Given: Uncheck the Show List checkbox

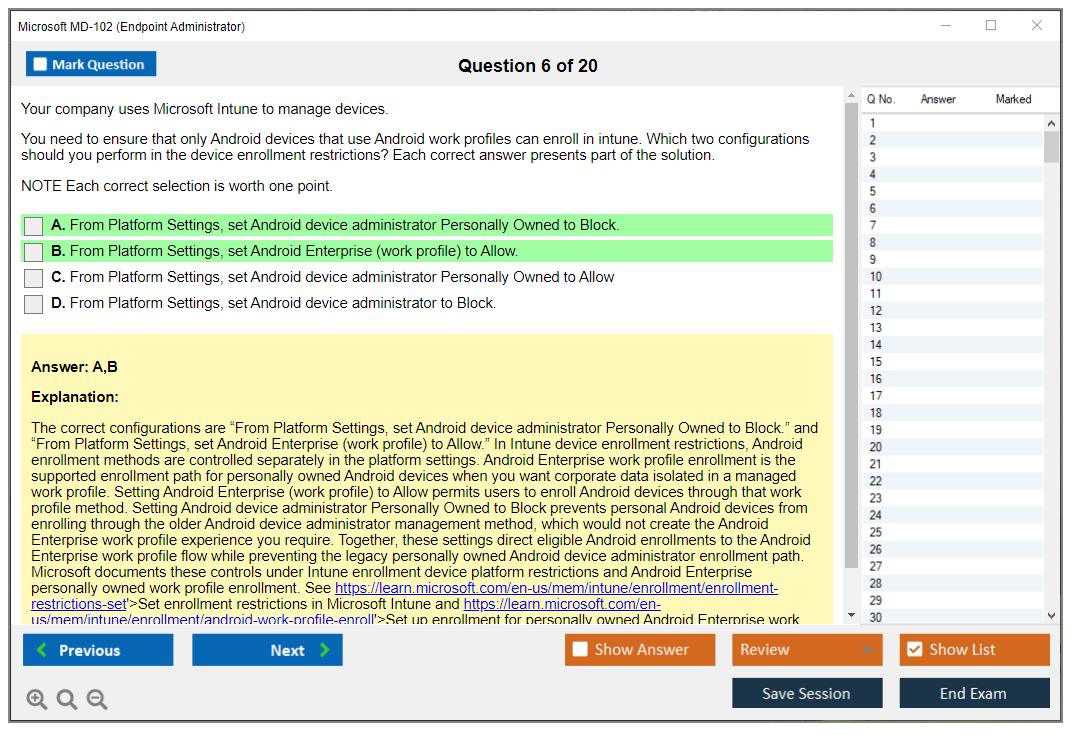Looking at the screenshot, I should [915, 649].
